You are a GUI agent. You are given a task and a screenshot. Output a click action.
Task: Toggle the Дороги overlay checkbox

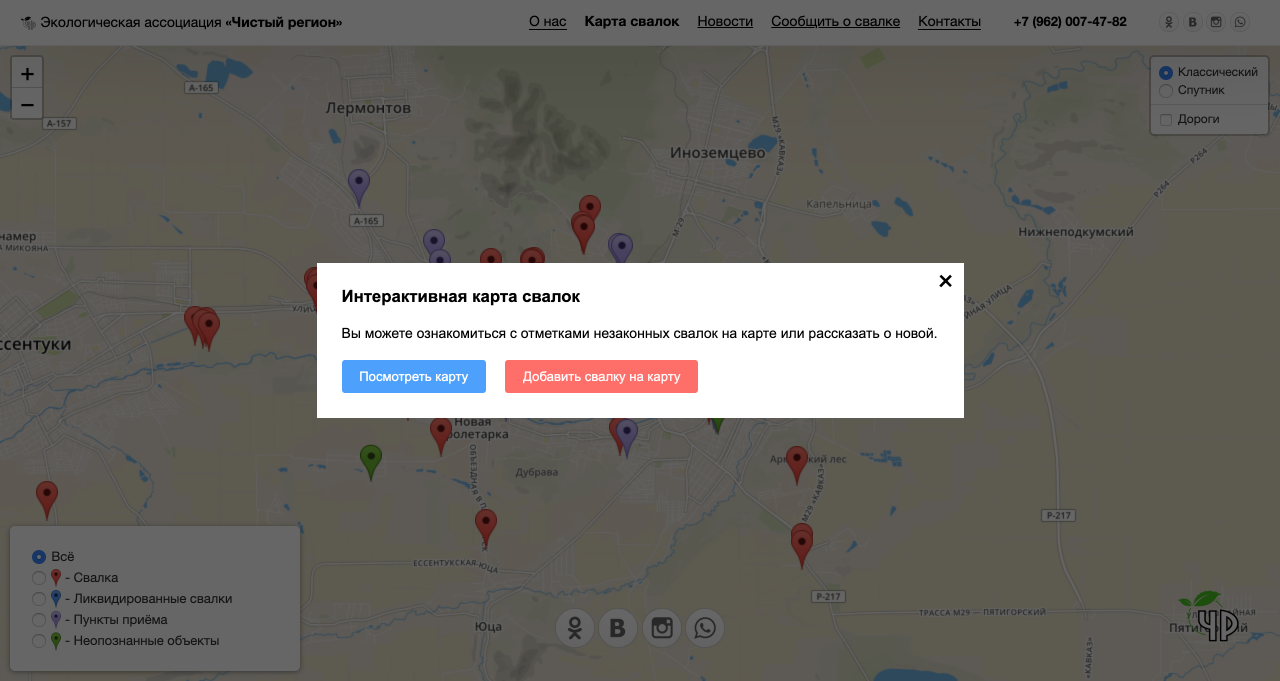(x=1166, y=120)
